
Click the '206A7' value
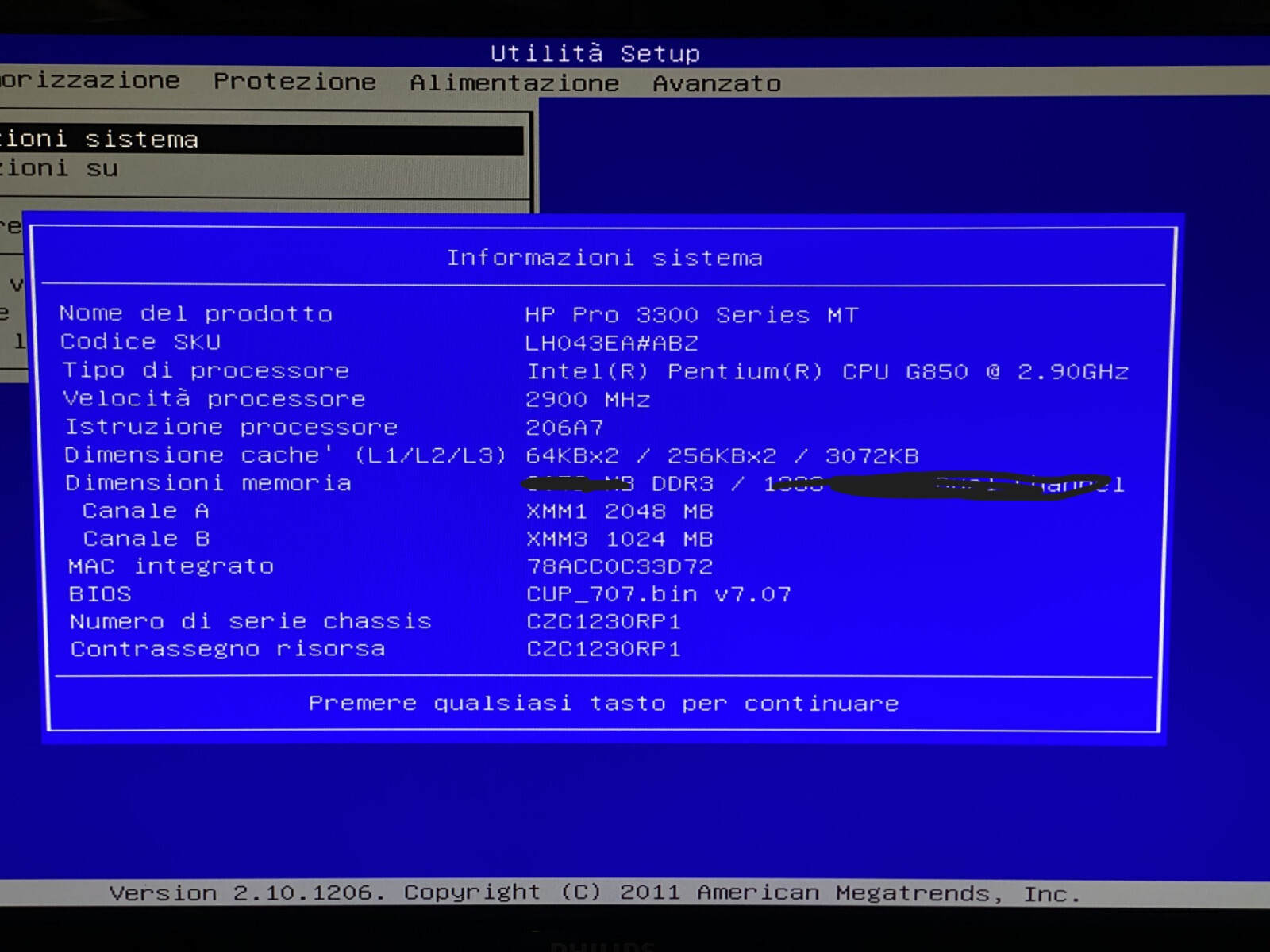coord(564,428)
